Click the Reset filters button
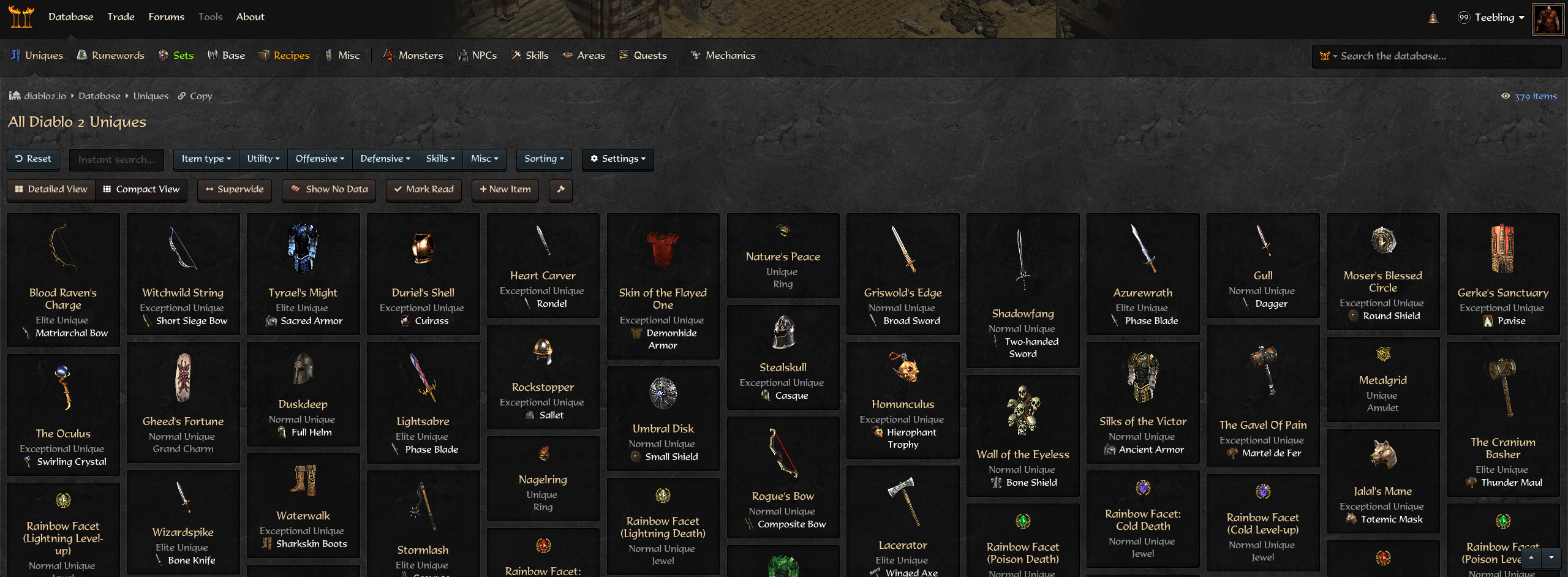The image size is (1568, 577). click(x=33, y=159)
